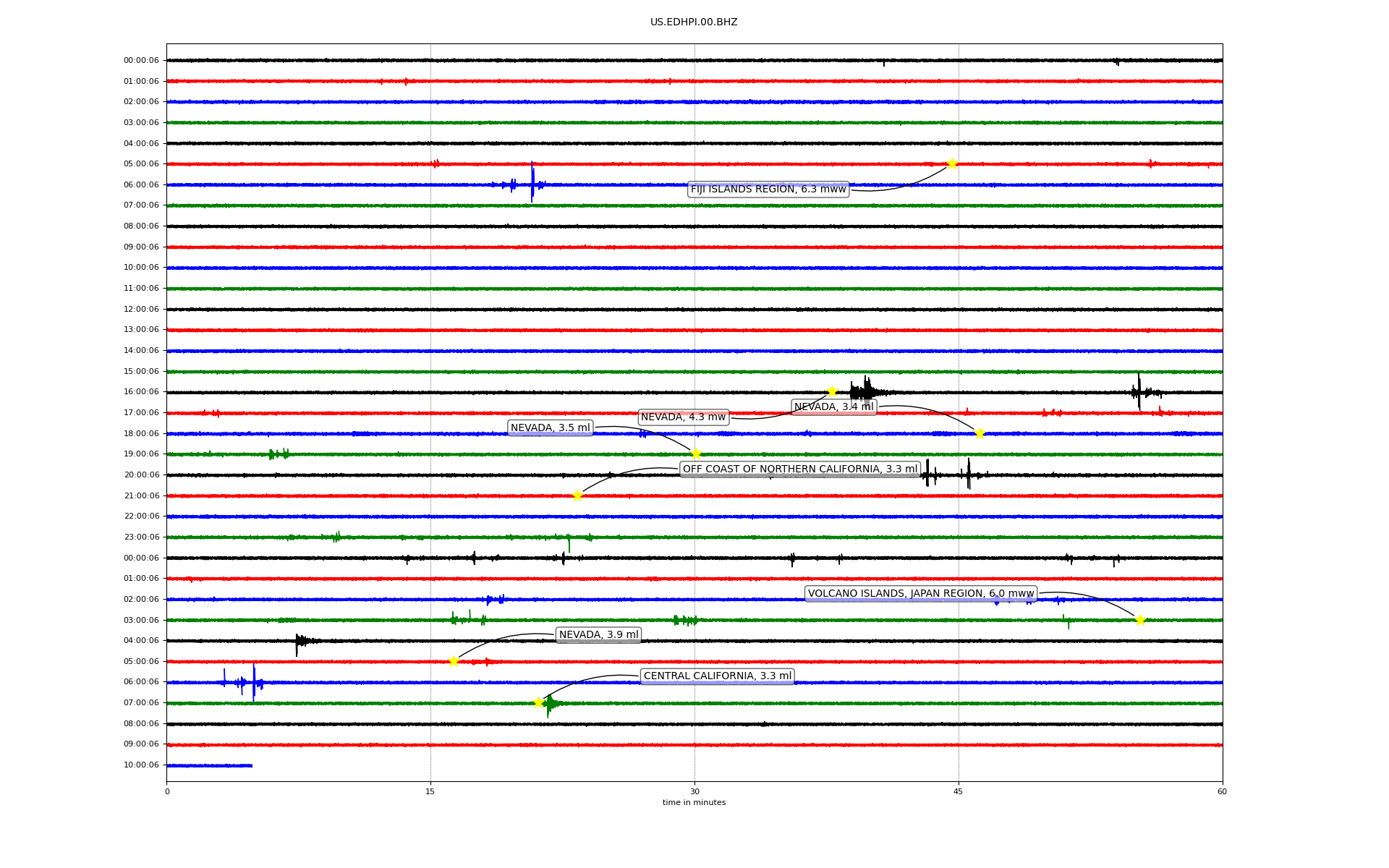Click the CENTRAL CALIFORNIA, 3.3 ml label
The width and height of the screenshot is (1389, 868).
717,676
